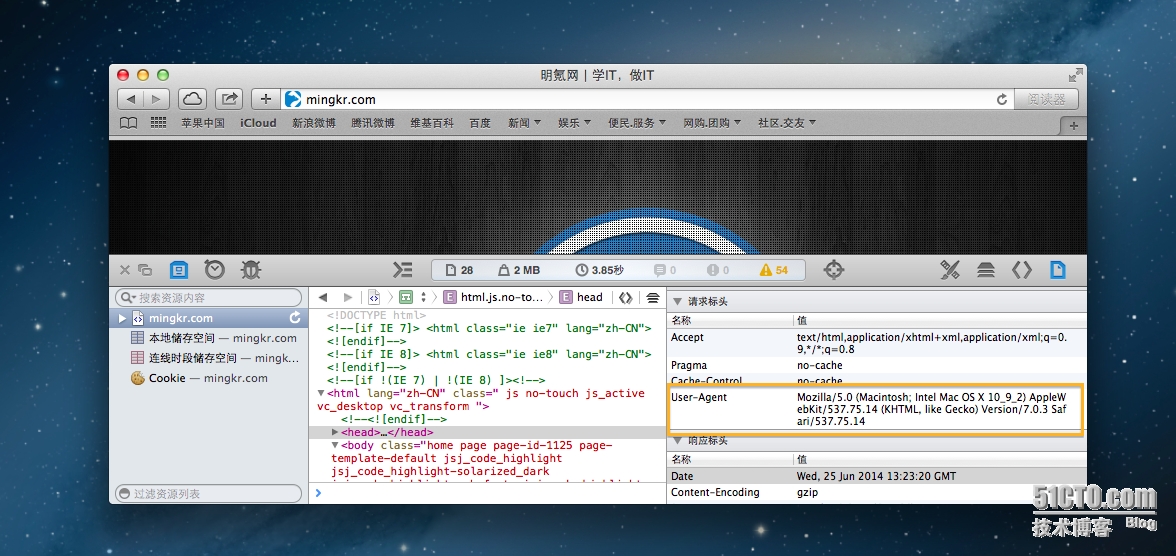Expand the head element node

coord(335,433)
